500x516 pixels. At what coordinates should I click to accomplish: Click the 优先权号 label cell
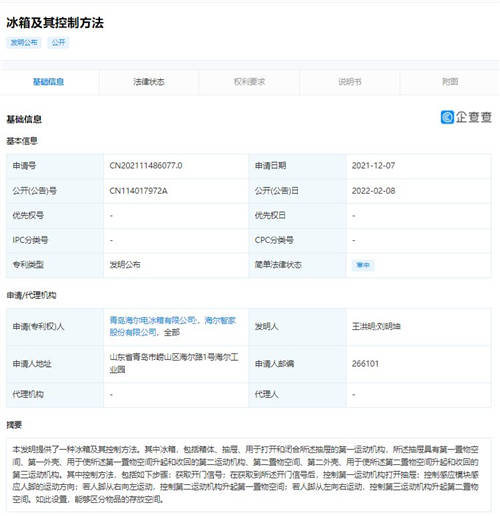[x=55, y=215]
